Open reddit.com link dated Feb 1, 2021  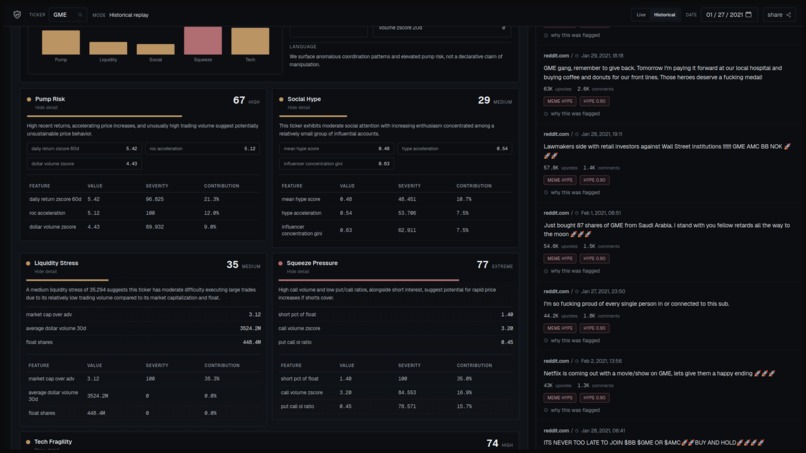click(556, 213)
